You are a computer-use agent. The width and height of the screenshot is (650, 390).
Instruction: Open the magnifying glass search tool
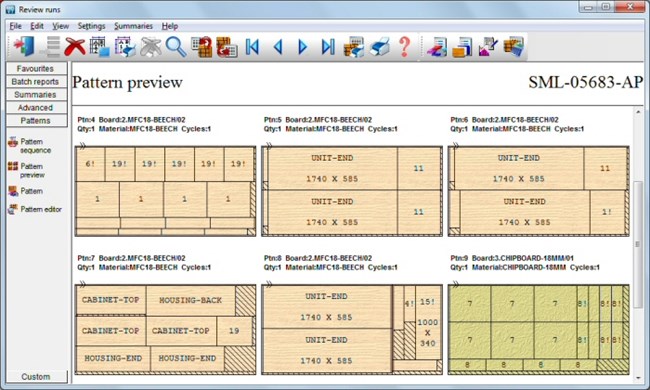click(x=176, y=46)
